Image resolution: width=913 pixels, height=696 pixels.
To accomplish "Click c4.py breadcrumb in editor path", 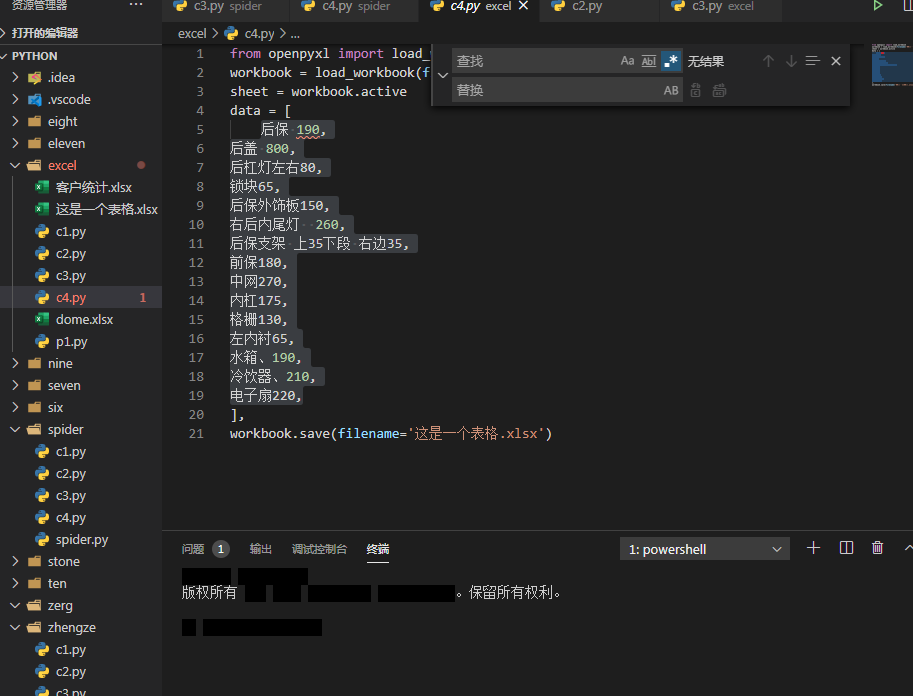I will (250, 34).
